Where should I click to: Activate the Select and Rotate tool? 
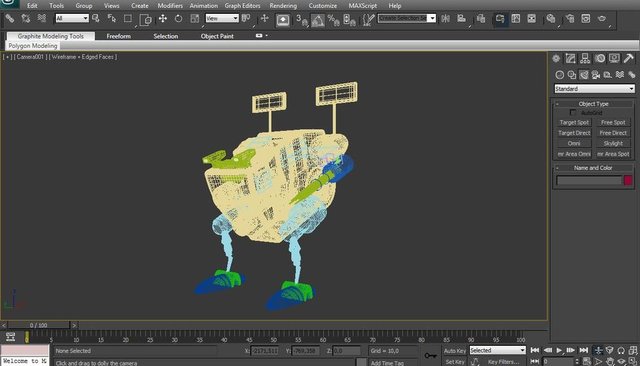tap(178, 18)
